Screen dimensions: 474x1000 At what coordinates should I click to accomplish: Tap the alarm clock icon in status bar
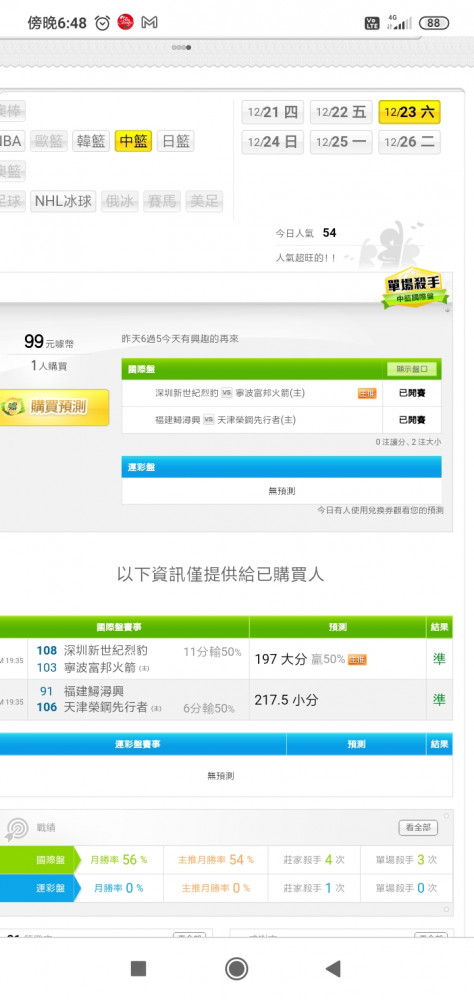[102, 23]
